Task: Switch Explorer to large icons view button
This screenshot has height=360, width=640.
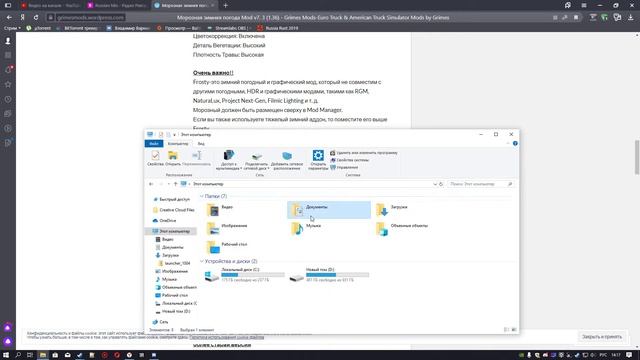Action: coord(514,330)
